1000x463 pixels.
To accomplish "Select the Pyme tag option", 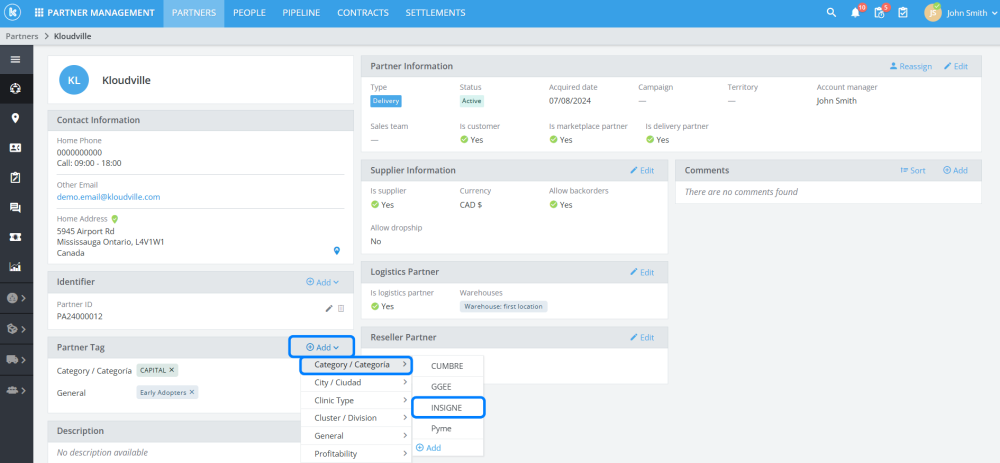I will tap(448, 429).
